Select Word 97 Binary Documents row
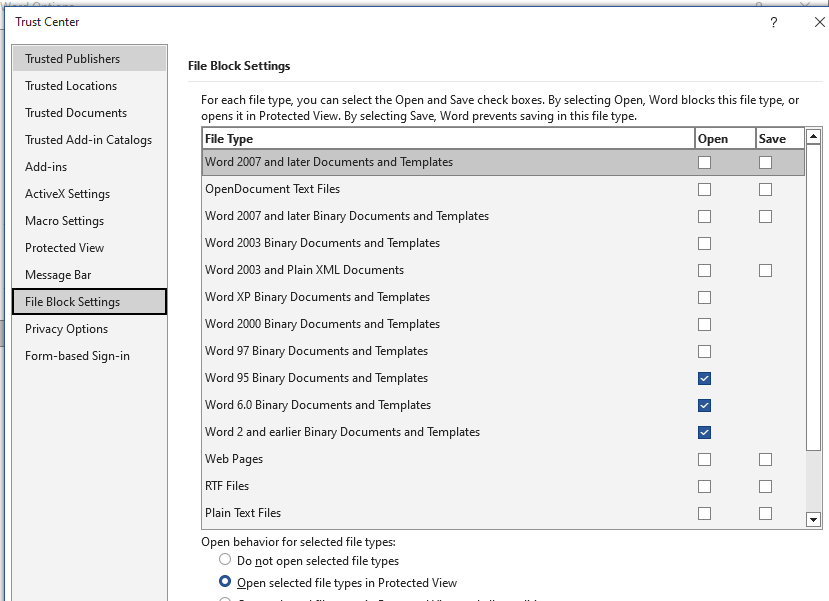829x601 pixels. pyautogui.click(x=503, y=351)
